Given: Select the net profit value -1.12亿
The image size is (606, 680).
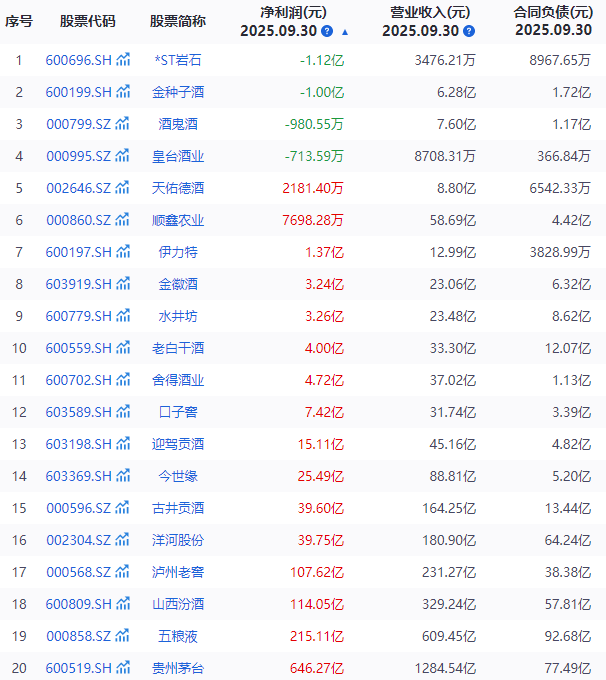Looking at the screenshot, I should coord(322,60).
